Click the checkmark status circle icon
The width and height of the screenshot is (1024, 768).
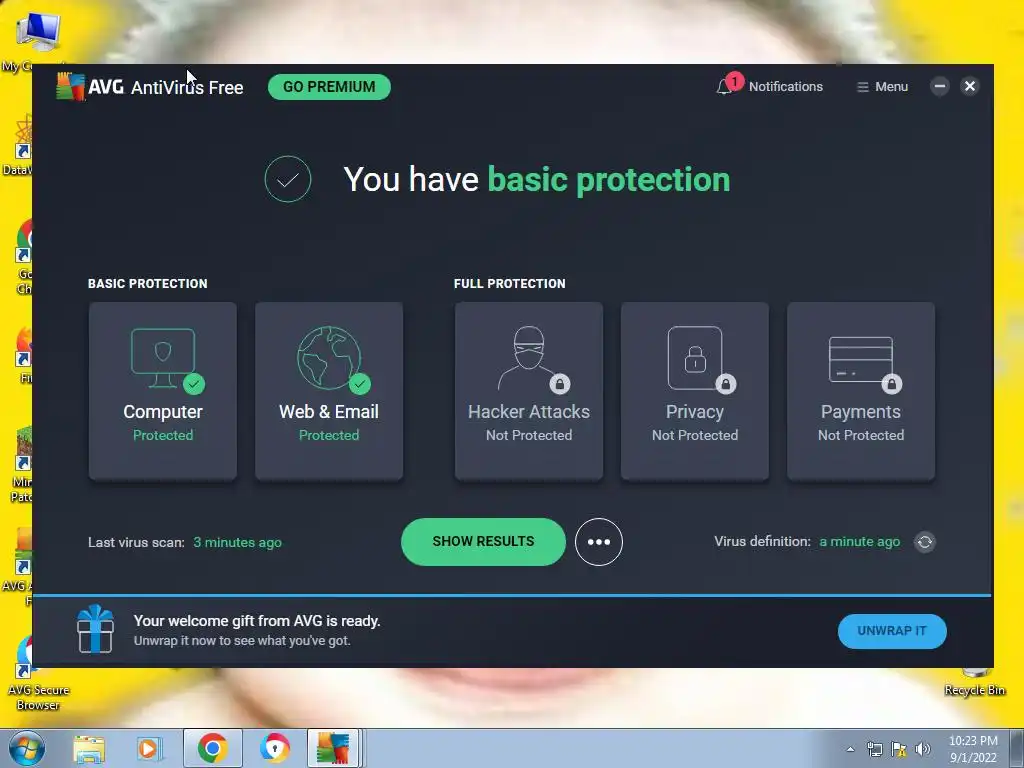[288, 179]
